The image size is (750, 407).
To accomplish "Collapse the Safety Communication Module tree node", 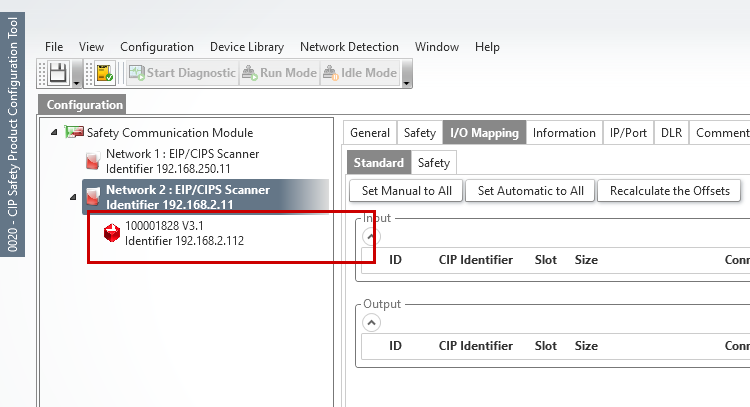I will click(x=54, y=132).
